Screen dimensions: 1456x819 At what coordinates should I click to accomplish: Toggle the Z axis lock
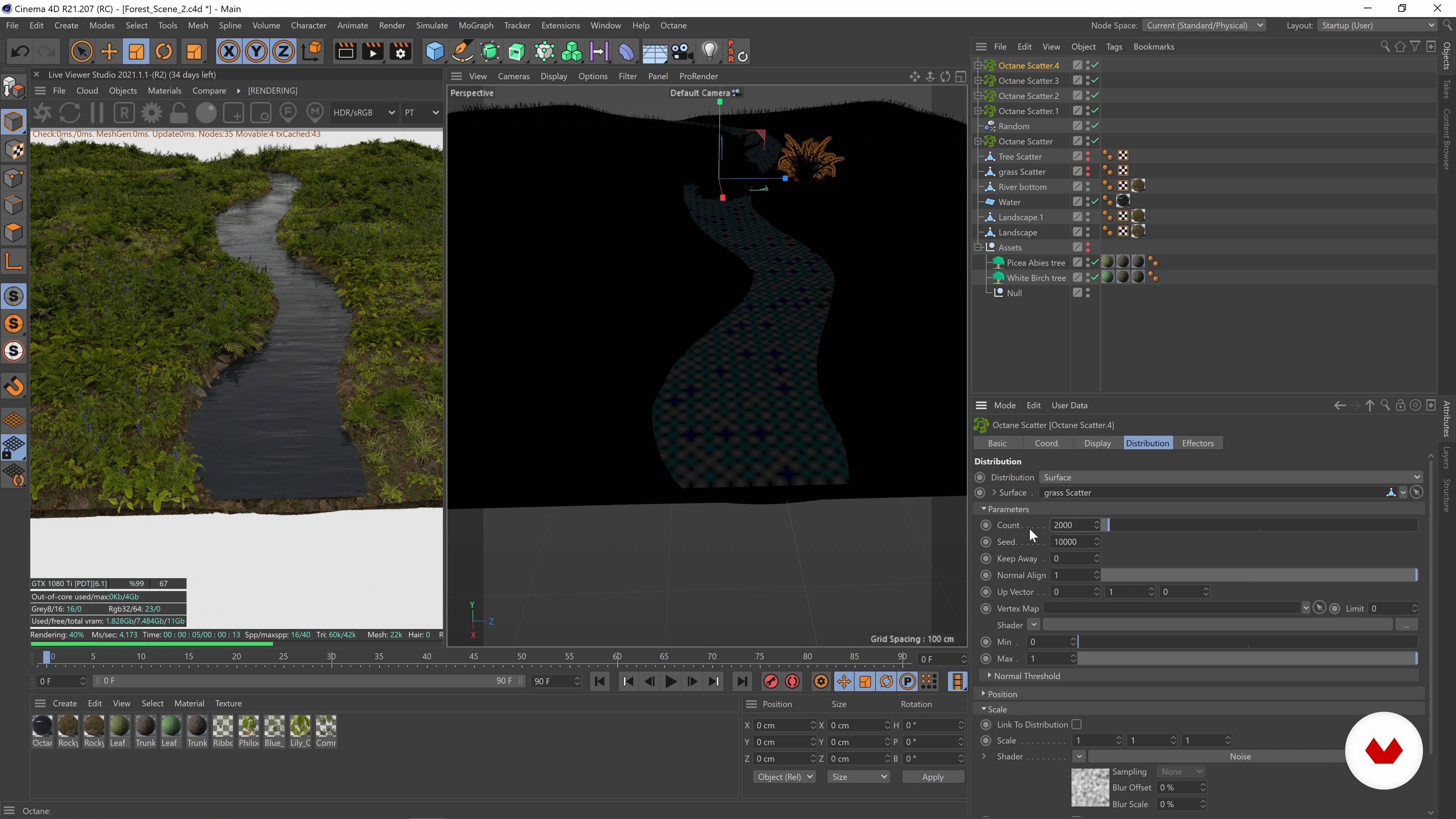283,52
